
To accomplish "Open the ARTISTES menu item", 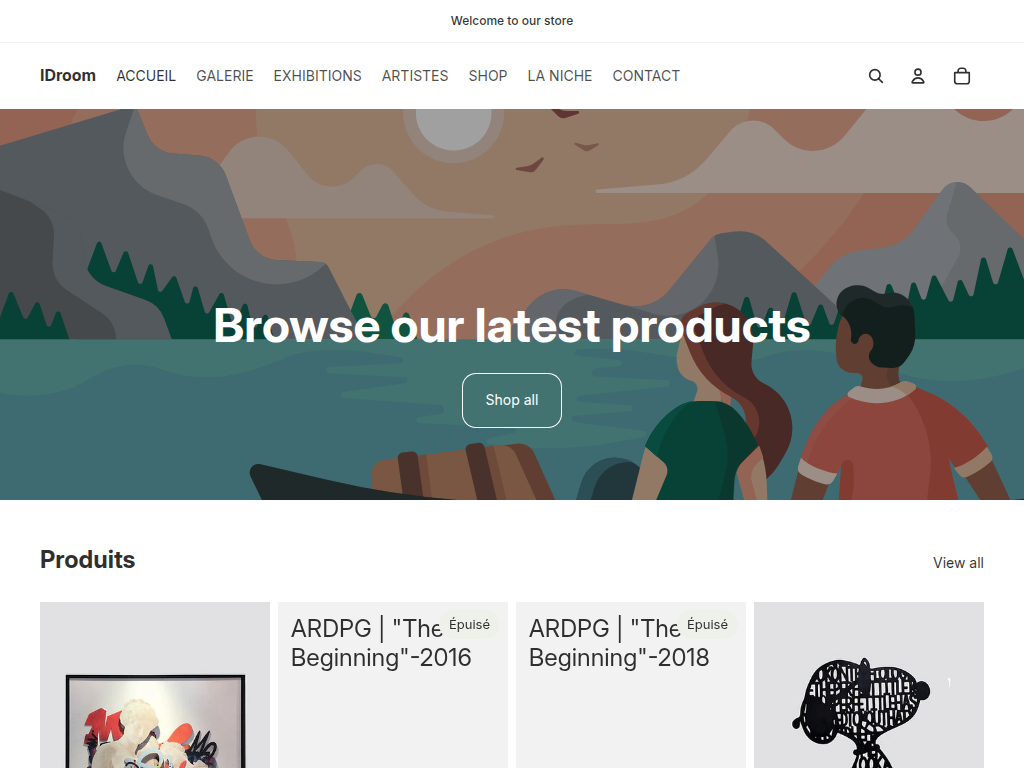I will pyautogui.click(x=415, y=76).
